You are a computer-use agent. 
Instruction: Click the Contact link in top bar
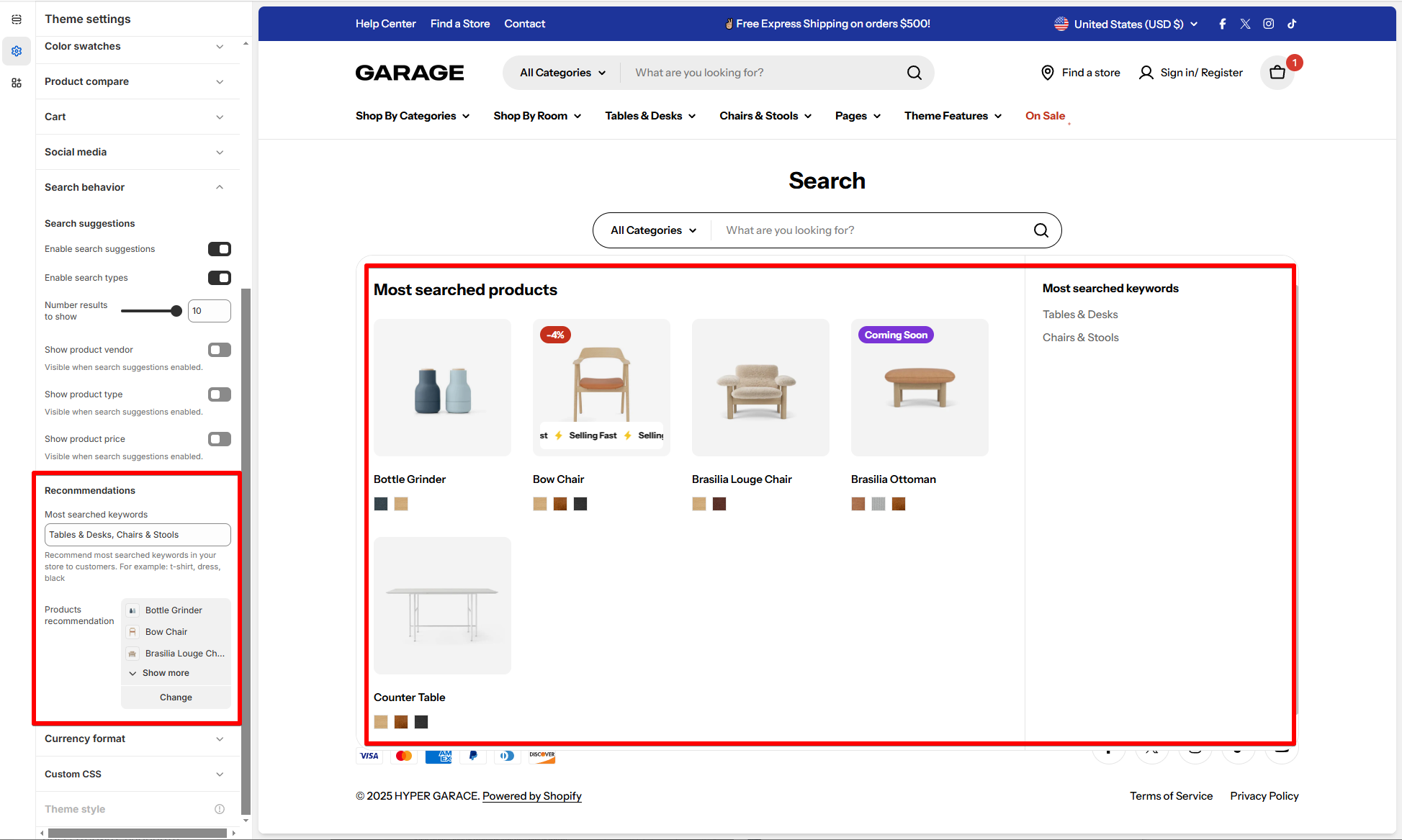point(524,24)
